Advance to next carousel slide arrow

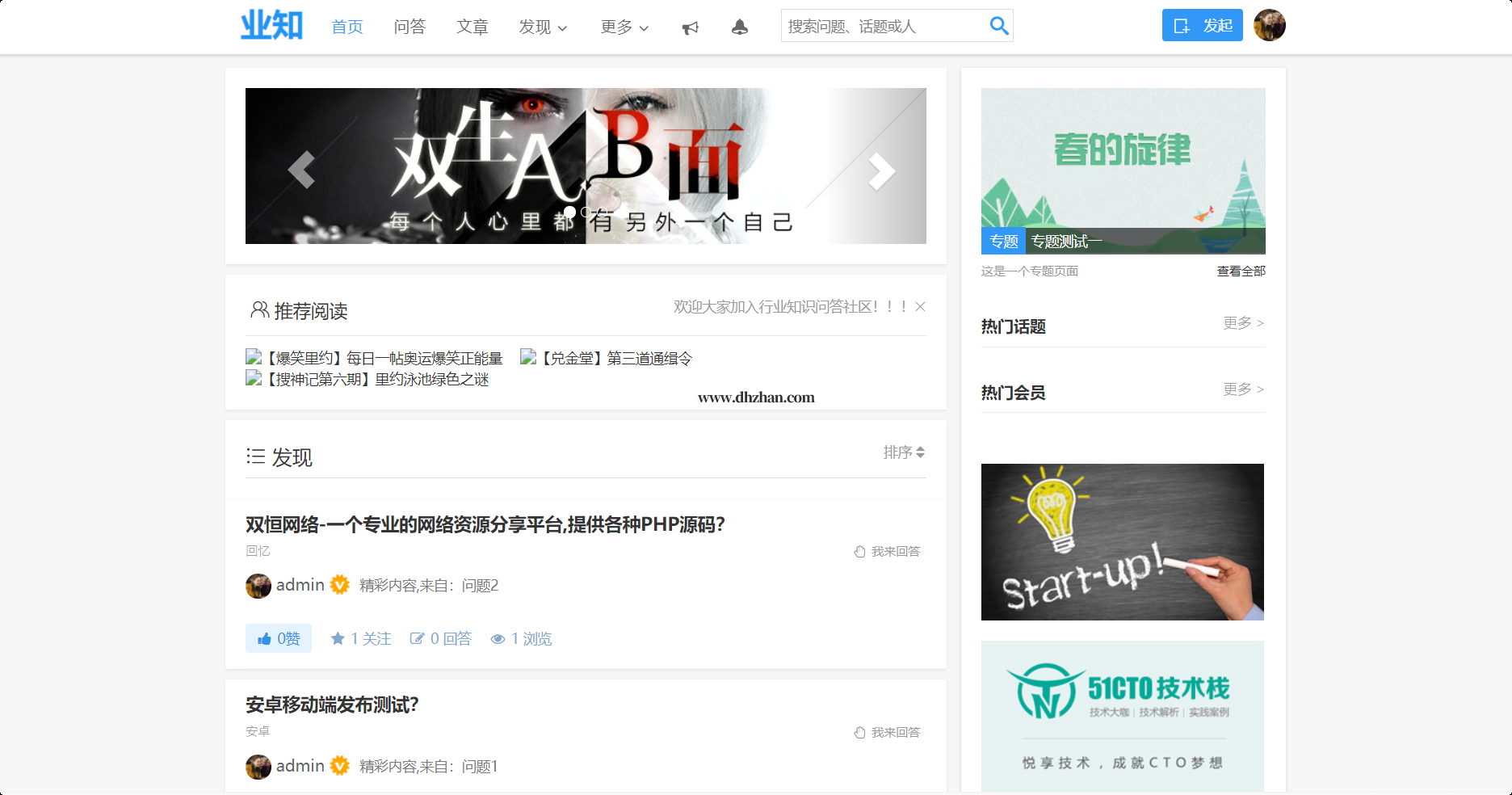pos(881,170)
